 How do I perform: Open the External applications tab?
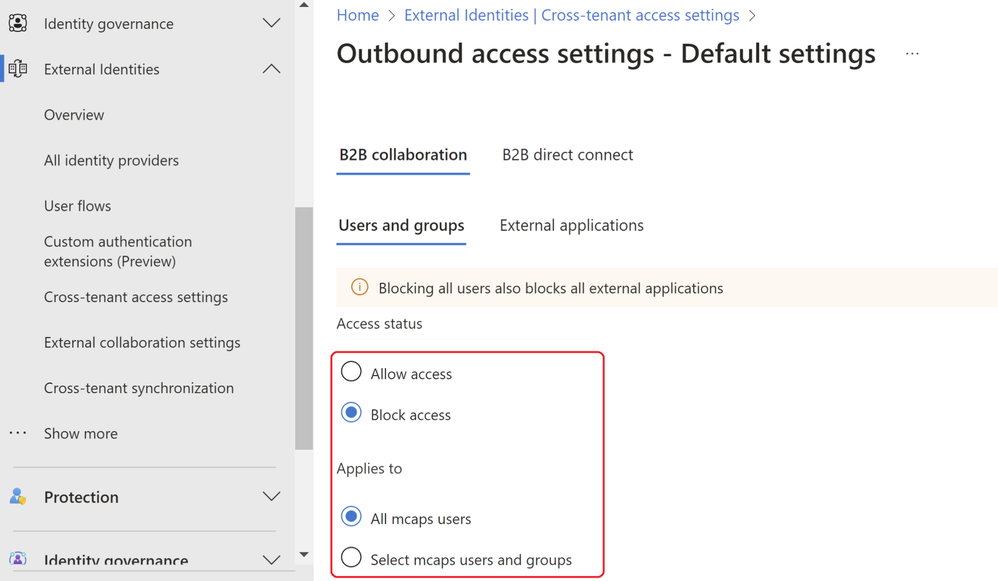(x=571, y=225)
